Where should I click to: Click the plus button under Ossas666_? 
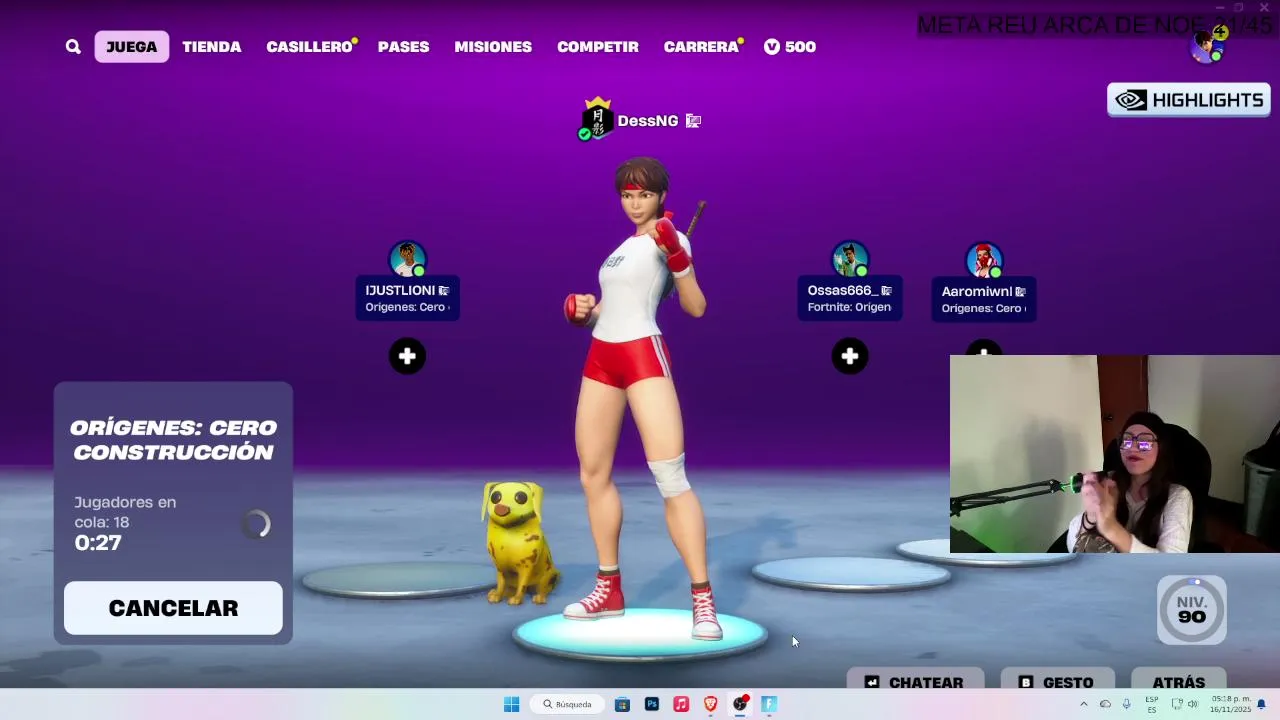[850, 356]
